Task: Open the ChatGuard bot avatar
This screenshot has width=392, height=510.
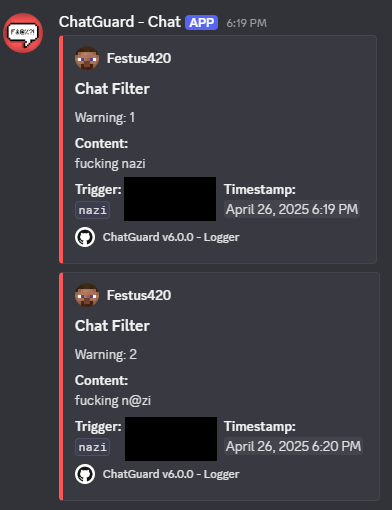Action: point(23,33)
